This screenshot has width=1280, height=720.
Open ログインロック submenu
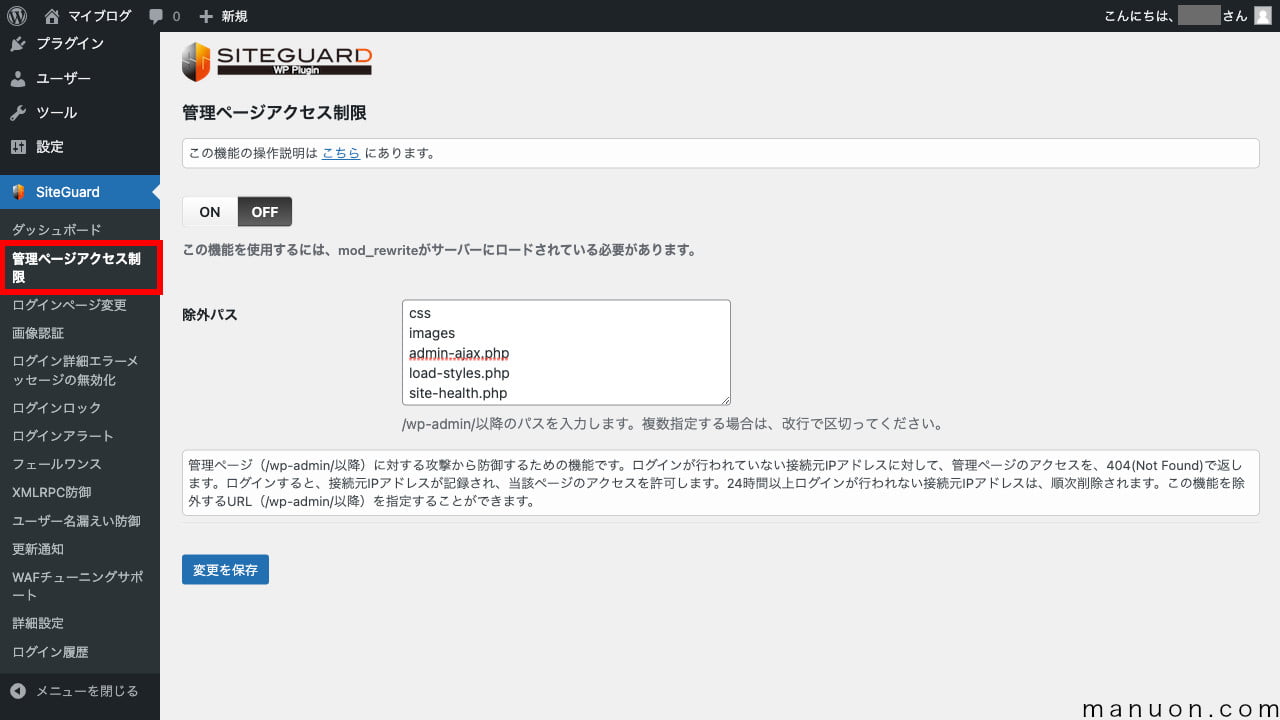coord(56,408)
